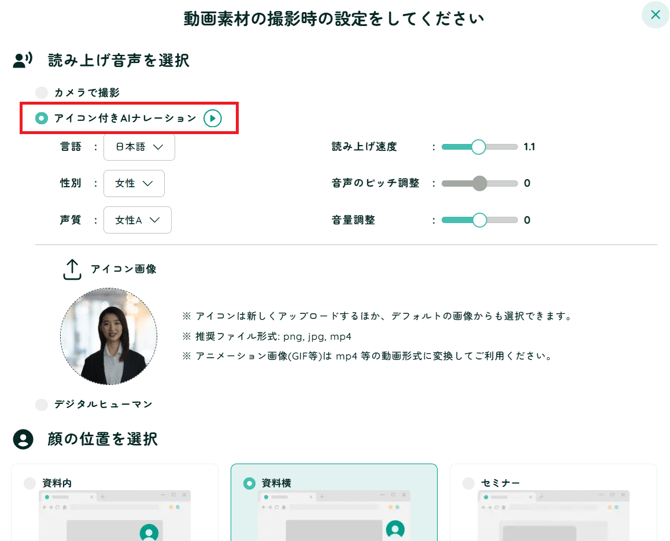
Task: Click the アイコン画像 upload label
Action: coord(123,269)
